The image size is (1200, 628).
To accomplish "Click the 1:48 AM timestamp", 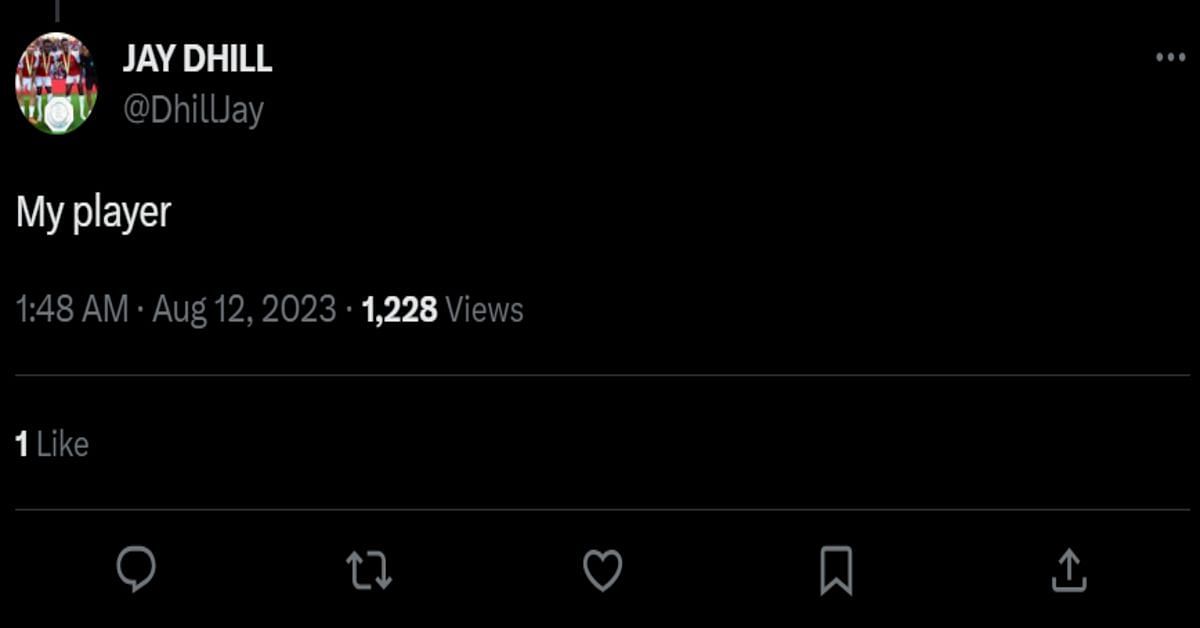I will pyautogui.click(x=72, y=310).
